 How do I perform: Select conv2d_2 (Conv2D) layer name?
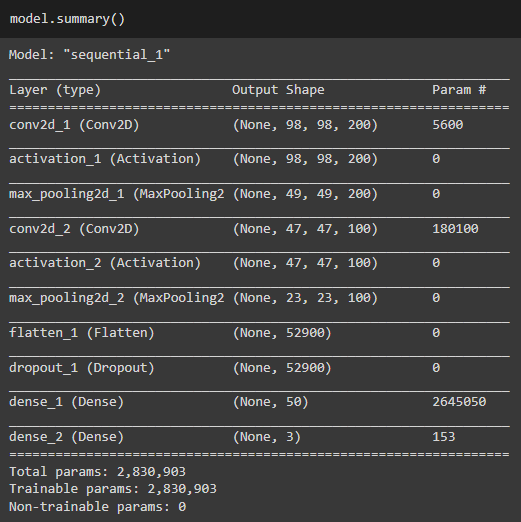[74, 229]
